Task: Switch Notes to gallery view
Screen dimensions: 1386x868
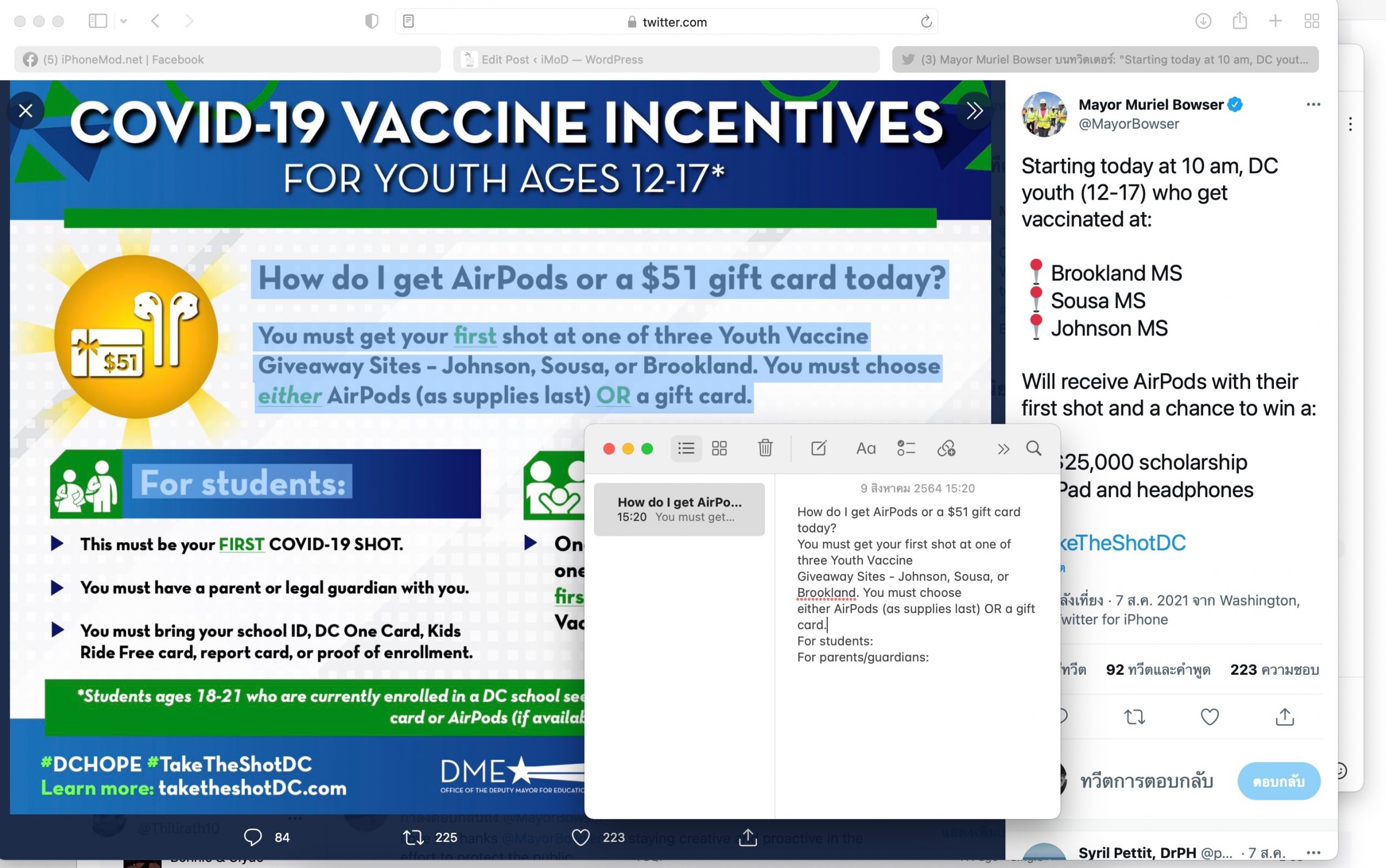Action: pyautogui.click(x=719, y=449)
